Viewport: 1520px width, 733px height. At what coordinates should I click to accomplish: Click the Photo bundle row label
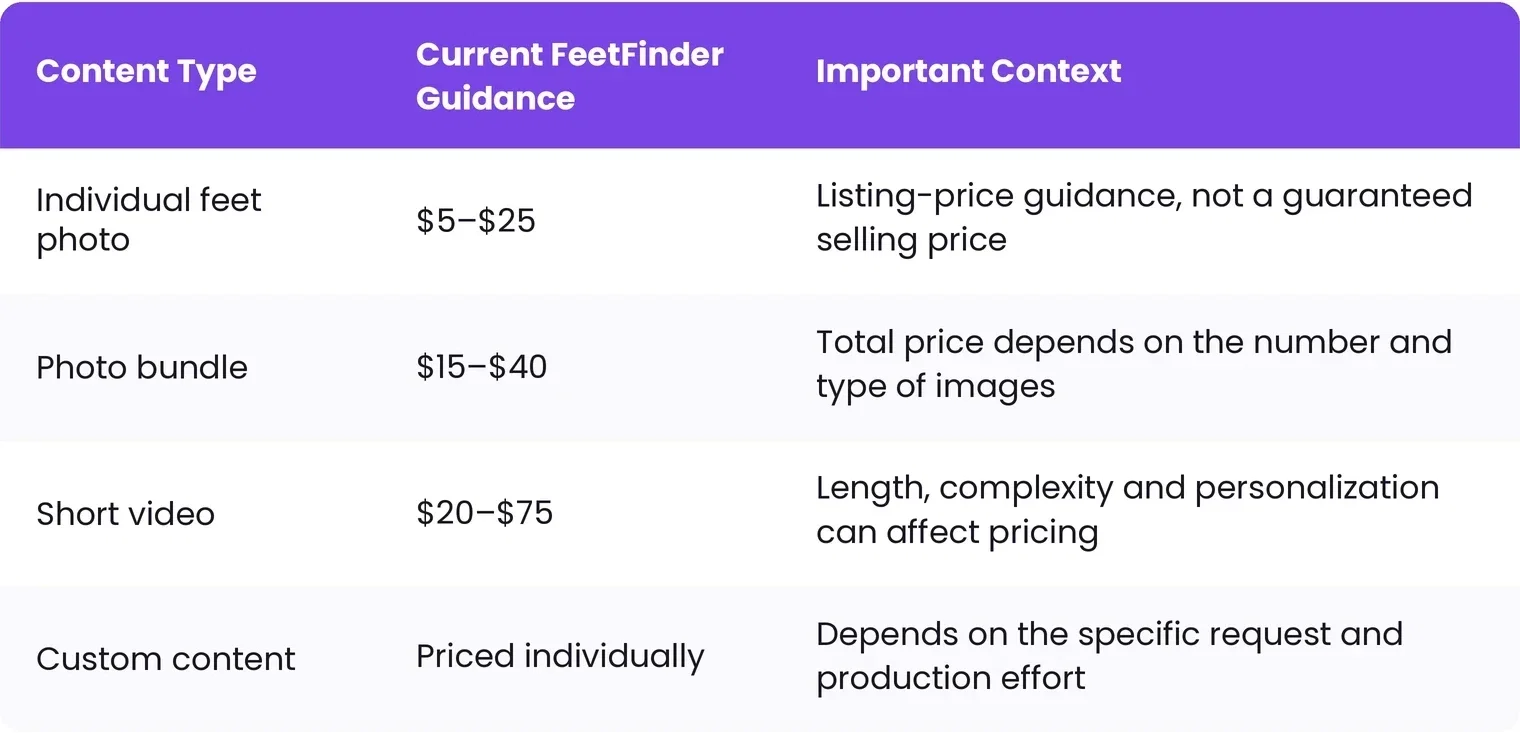tap(142, 367)
